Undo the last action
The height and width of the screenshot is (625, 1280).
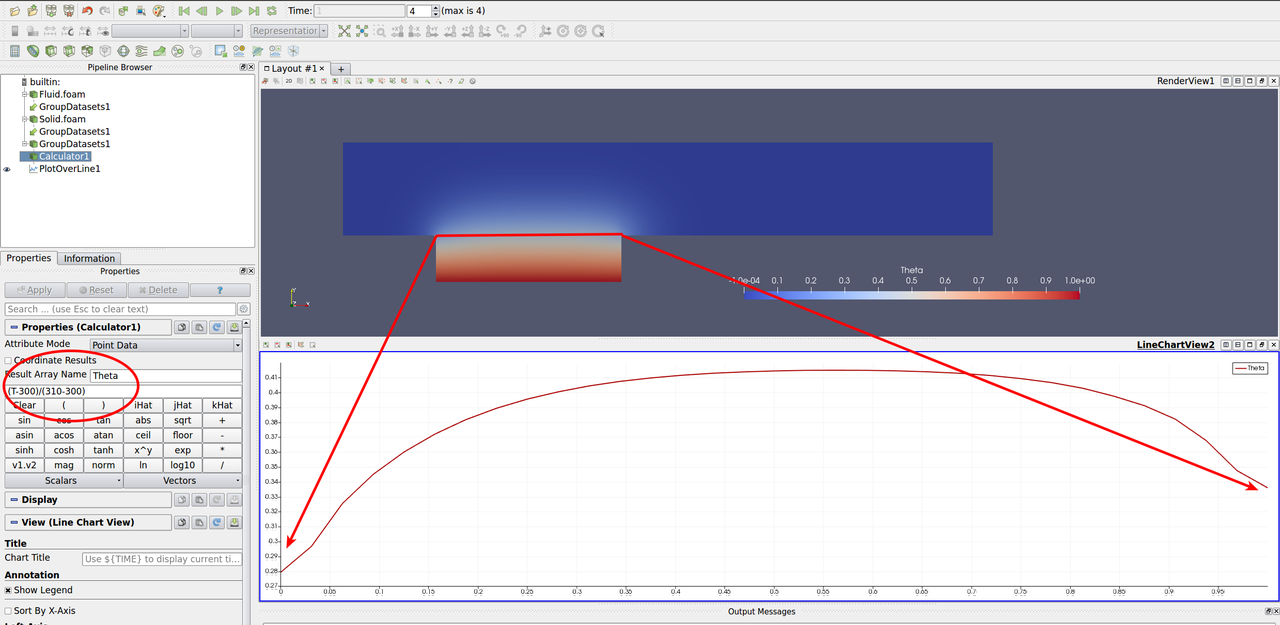click(87, 10)
